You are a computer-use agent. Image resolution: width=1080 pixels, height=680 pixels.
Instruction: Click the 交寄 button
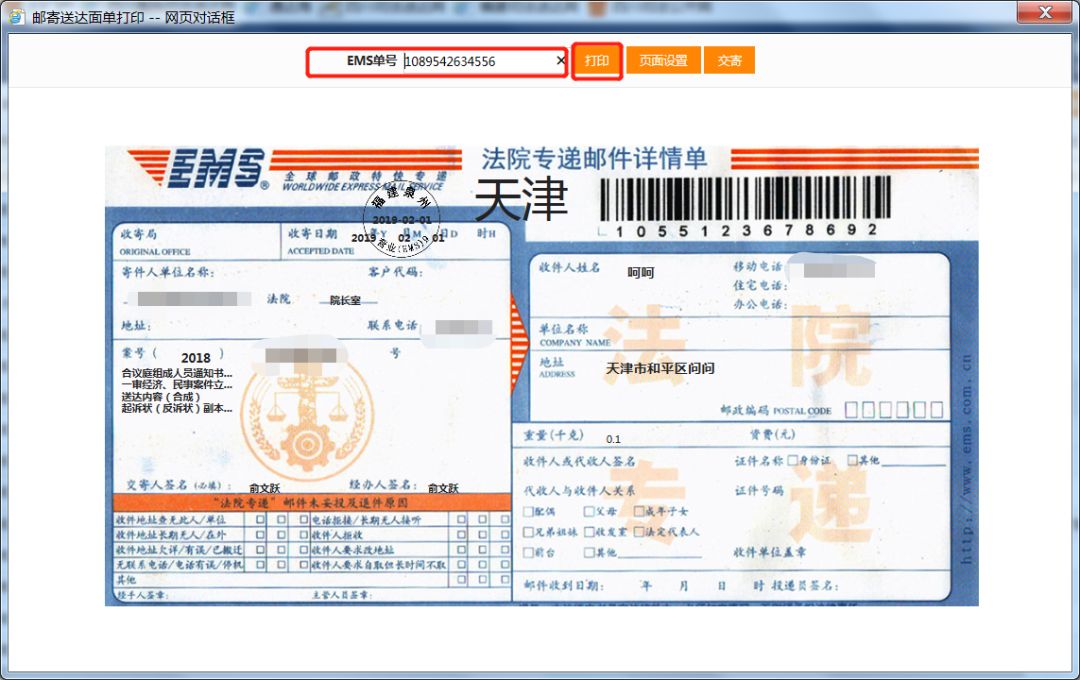729,60
